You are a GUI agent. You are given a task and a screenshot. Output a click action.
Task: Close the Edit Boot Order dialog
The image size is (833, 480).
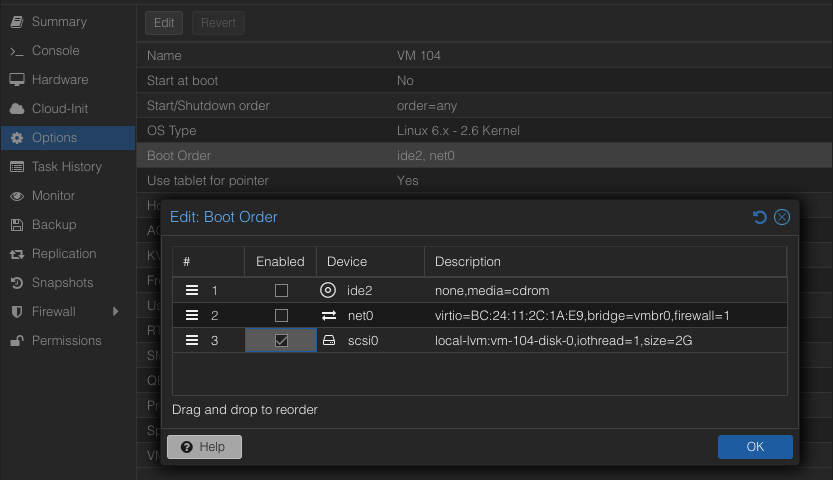782,217
